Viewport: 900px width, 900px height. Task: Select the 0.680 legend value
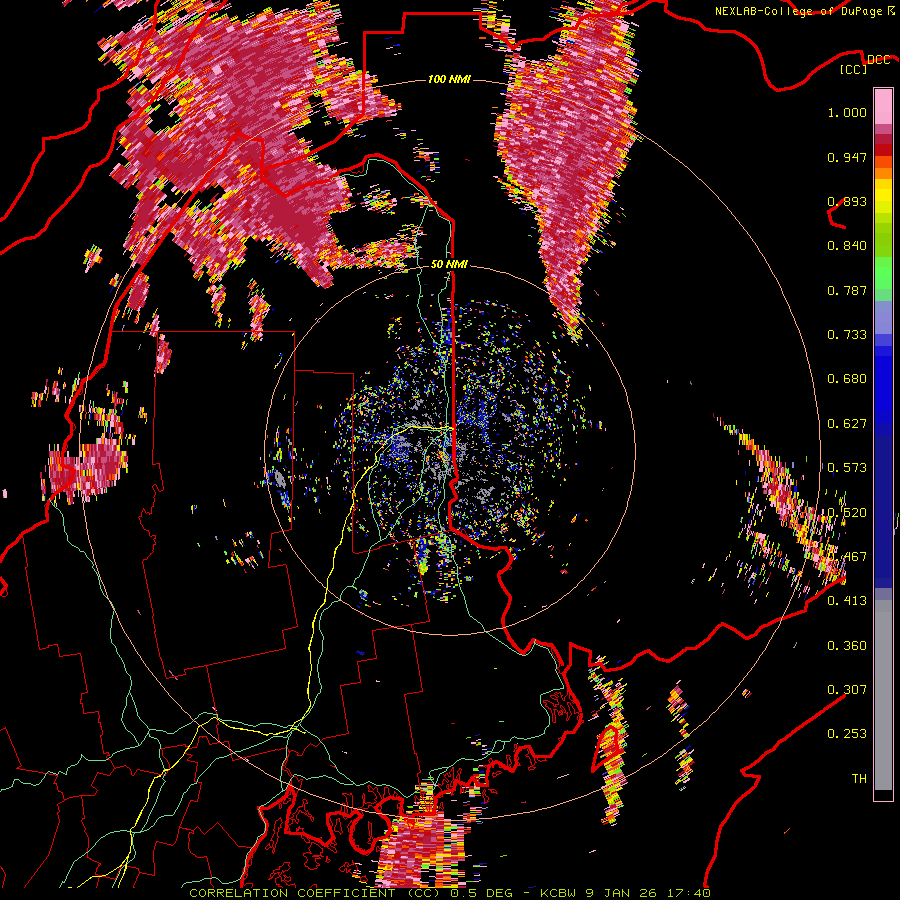pos(847,379)
